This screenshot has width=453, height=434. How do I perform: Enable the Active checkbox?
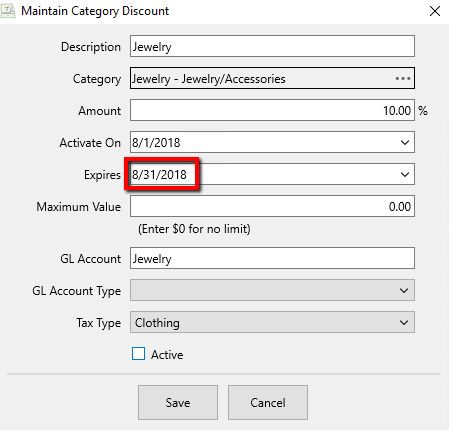(x=138, y=354)
